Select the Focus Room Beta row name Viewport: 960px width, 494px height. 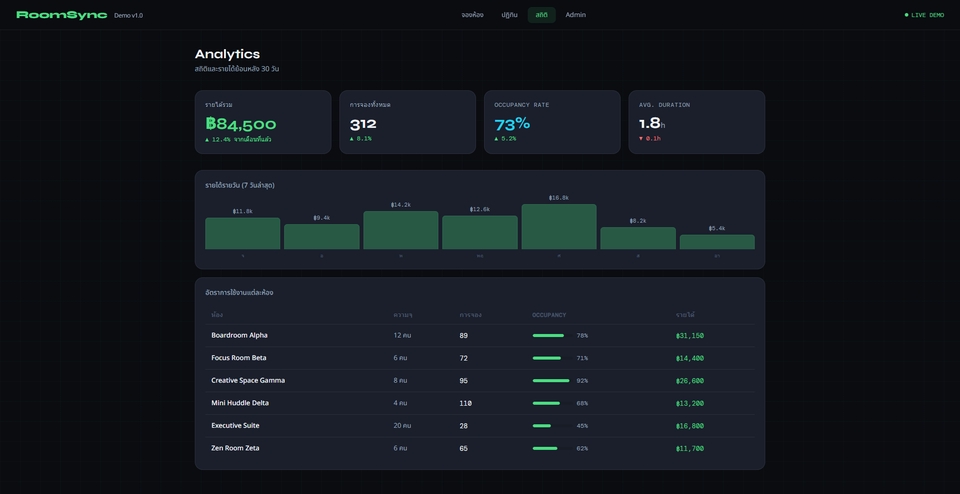click(x=239, y=358)
